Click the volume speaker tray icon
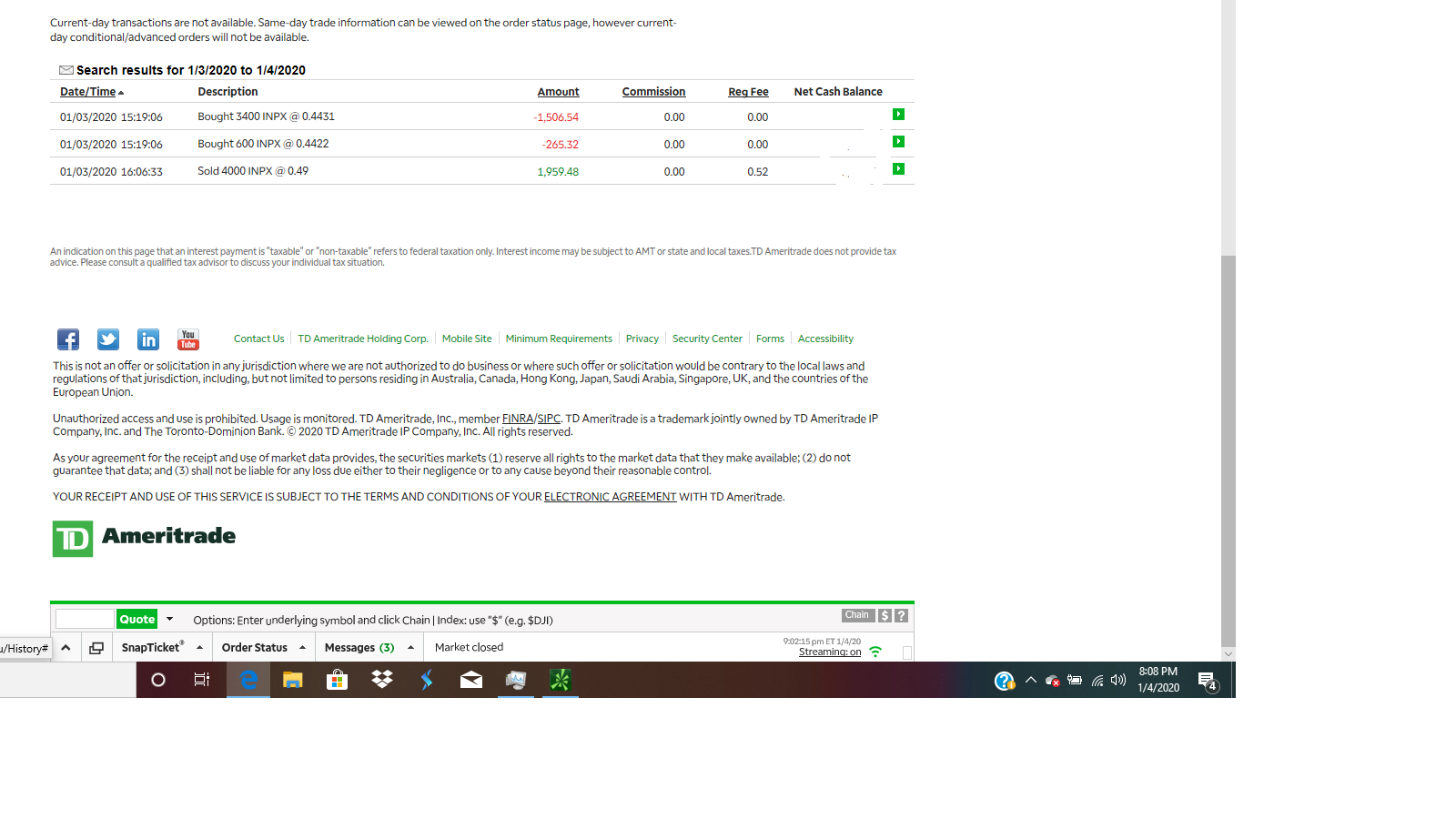 click(x=1118, y=681)
